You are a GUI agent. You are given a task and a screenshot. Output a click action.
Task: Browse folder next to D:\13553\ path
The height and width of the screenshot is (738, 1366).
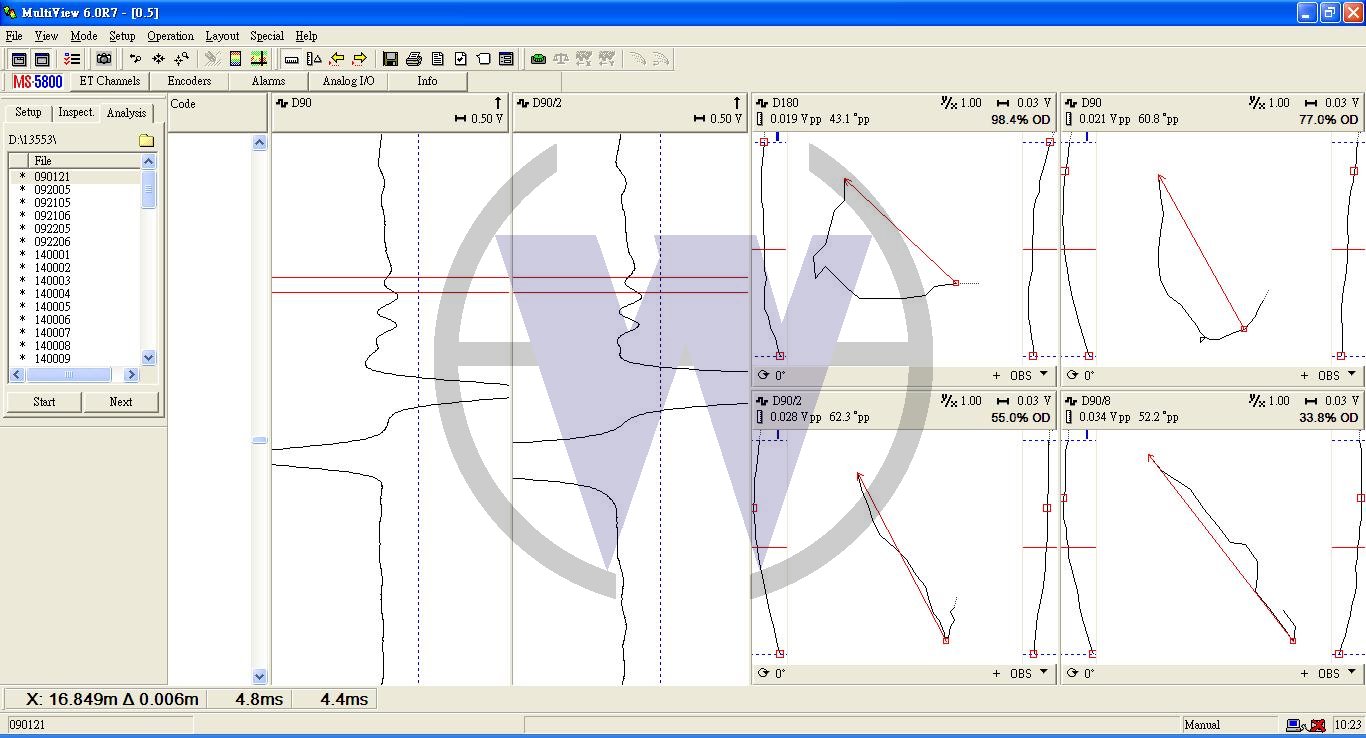146,140
